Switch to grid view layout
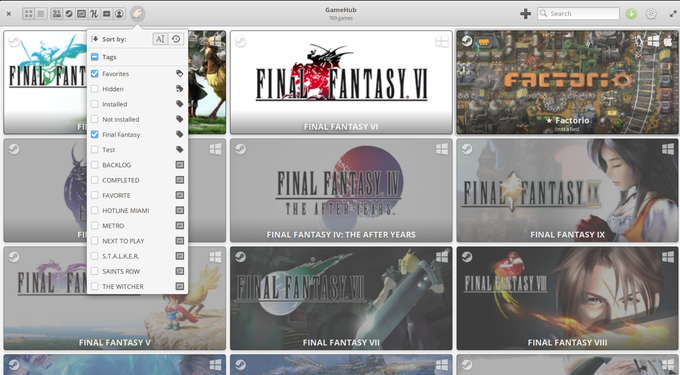This screenshot has height=375, width=680. [29, 14]
